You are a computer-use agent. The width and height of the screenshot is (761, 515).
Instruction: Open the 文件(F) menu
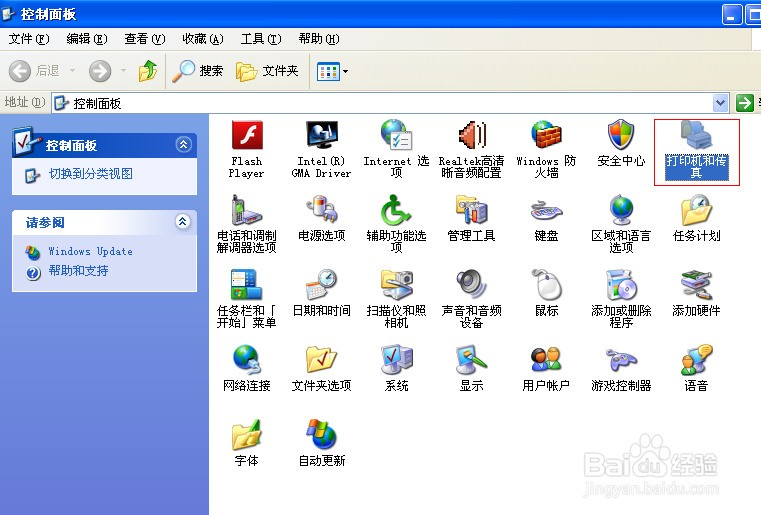tap(29, 39)
